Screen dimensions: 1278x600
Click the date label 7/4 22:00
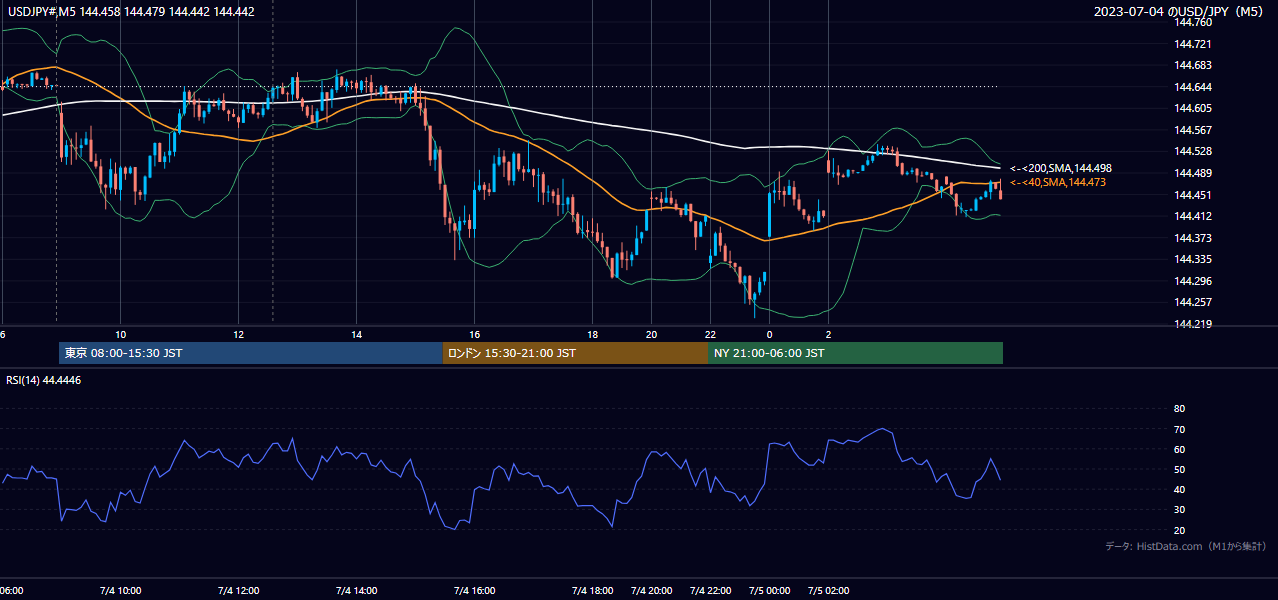tap(711, 591)
